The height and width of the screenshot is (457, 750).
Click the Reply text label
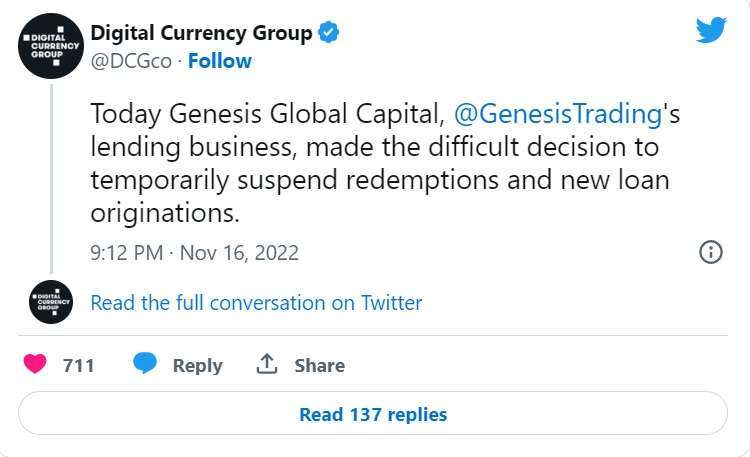[x=197, y=366]
